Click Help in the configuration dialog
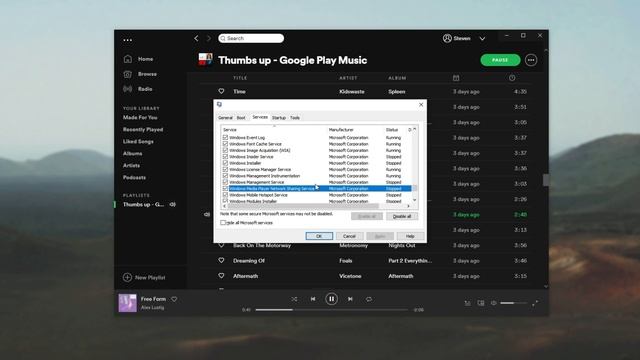This screenshot has width=640, height=360. (x=410, y=236)
